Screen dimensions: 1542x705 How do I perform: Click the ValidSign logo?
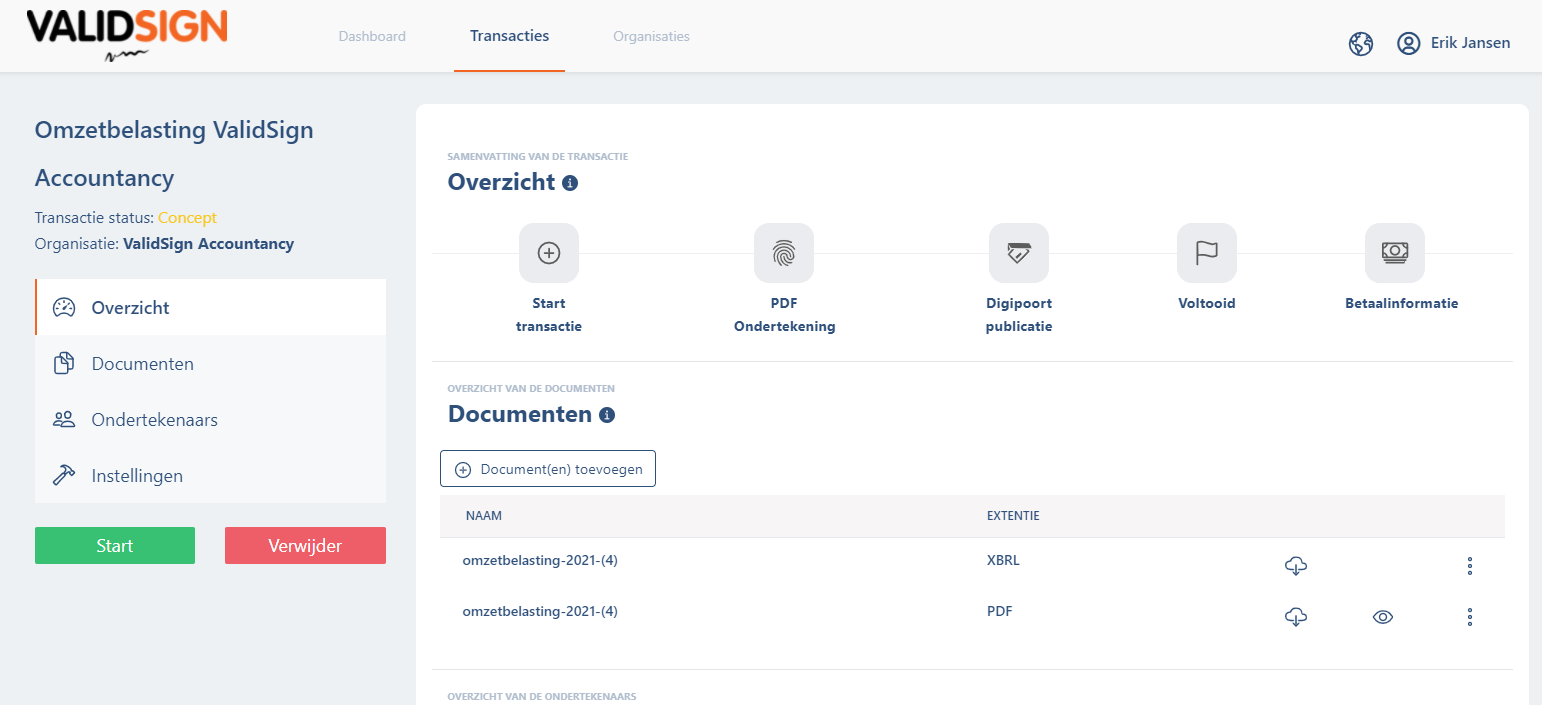point(127,36)
